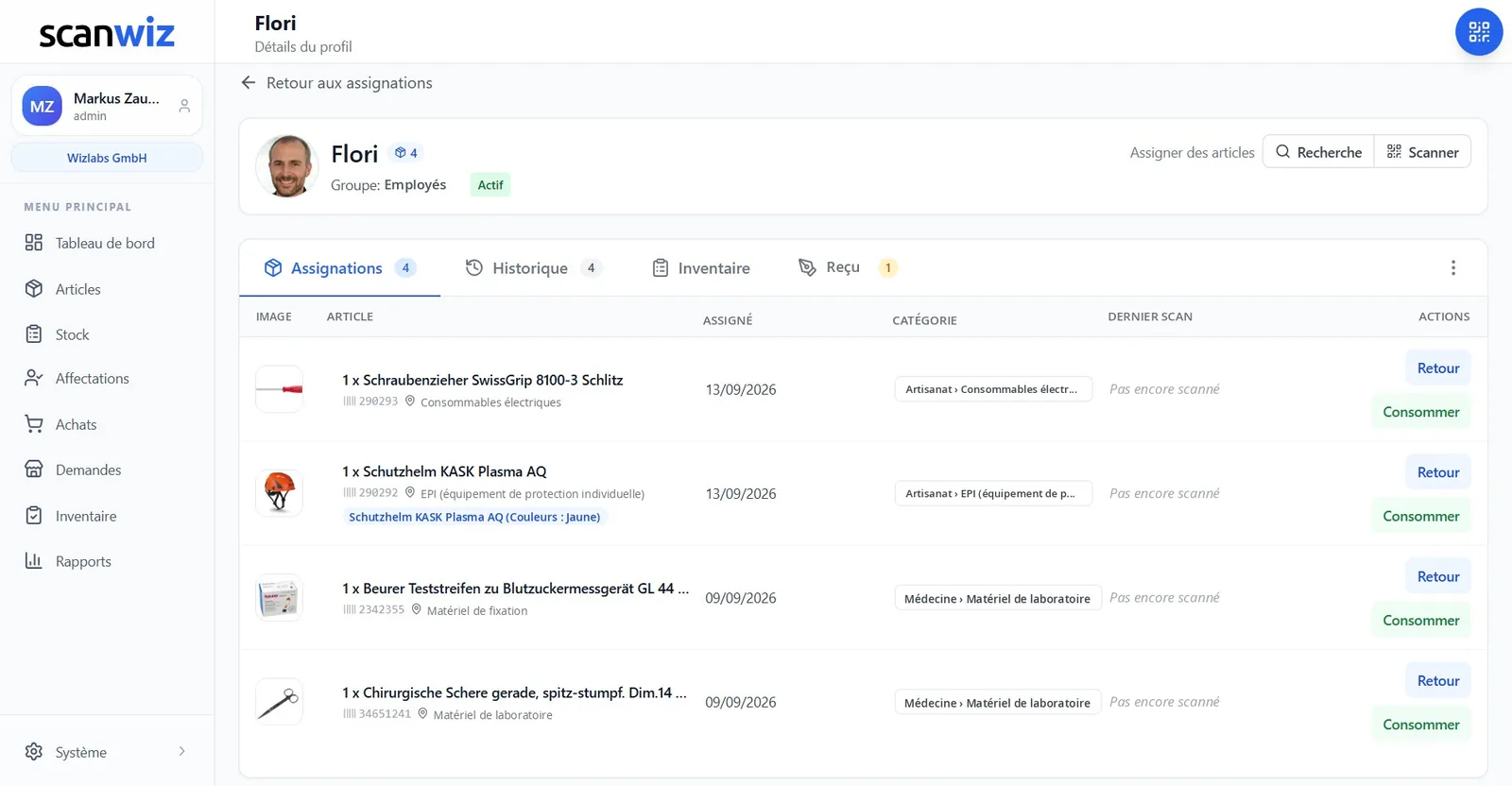Open the orange helmet thumbnail
Image resolution: width=1512 pixels, height=786 pixels.
coord(279,493)
